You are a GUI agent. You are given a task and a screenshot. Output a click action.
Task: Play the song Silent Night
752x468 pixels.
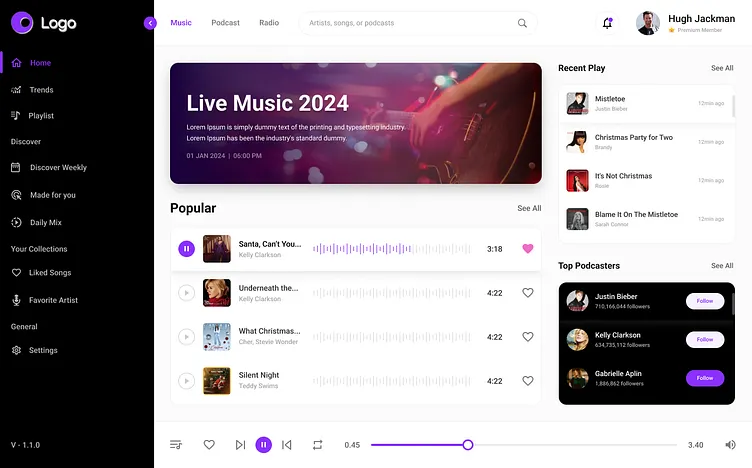(x=186, y=381)
